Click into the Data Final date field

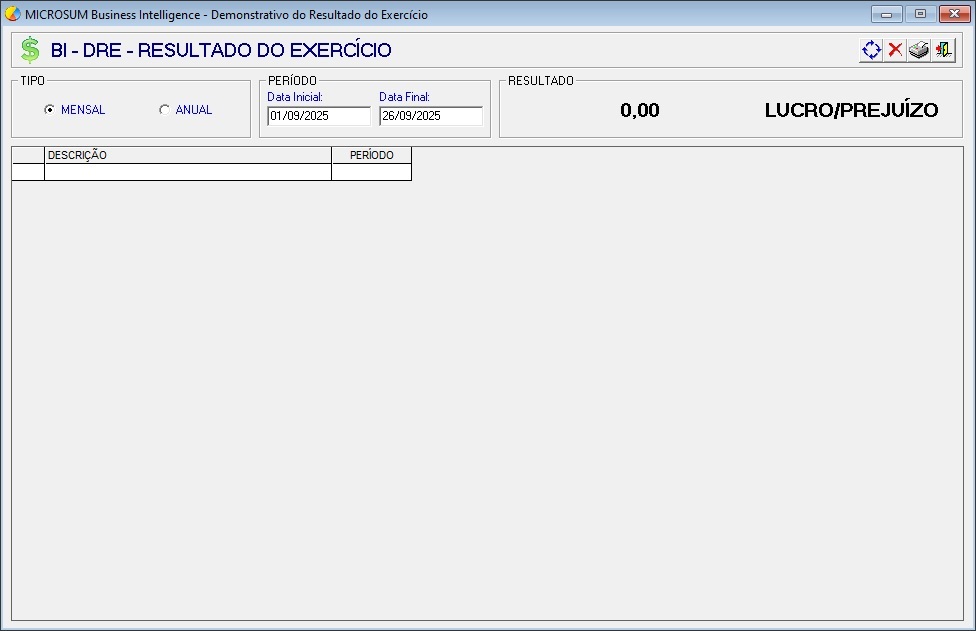430,116
